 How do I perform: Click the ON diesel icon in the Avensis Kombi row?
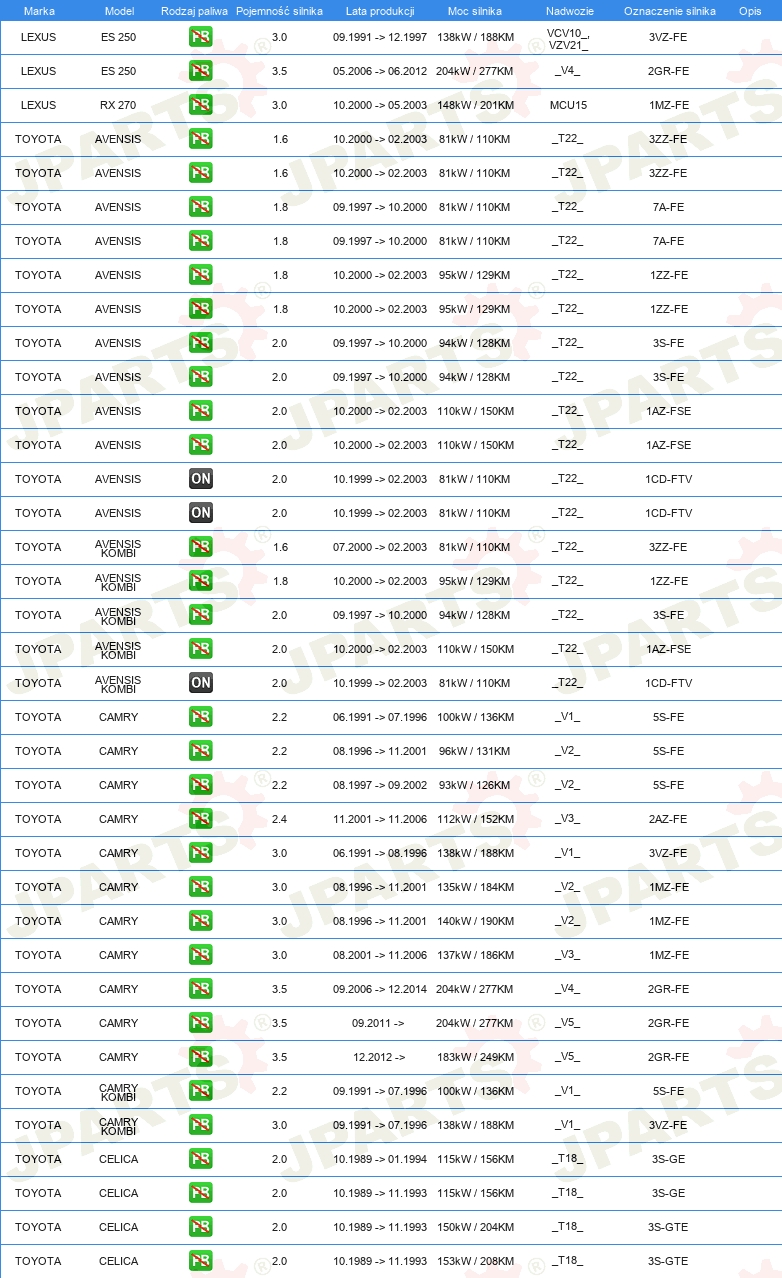tap(201, 683)
